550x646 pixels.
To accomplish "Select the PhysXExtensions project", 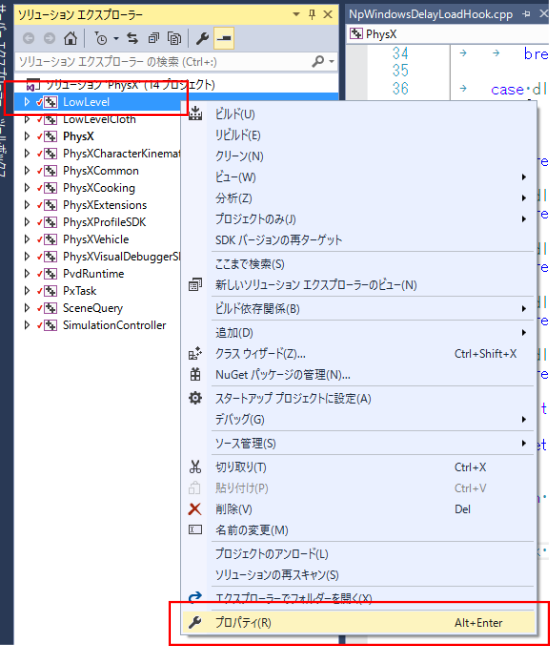I will click(105, 205).
